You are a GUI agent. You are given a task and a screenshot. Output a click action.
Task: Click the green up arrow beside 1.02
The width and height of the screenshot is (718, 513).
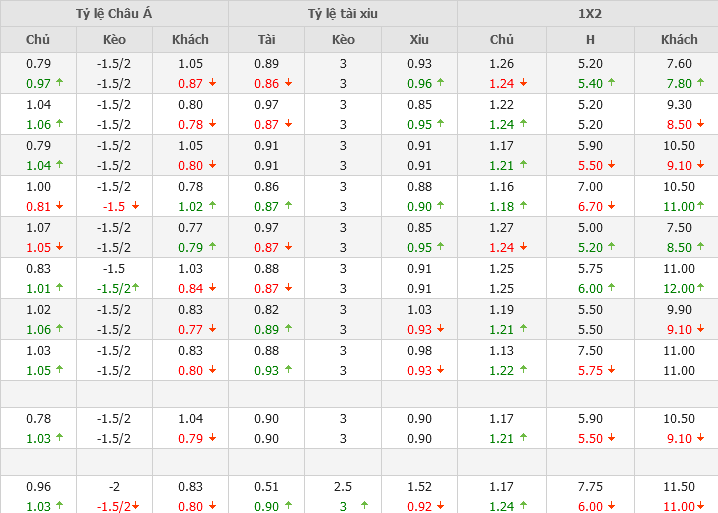click(x=211, y=207)
